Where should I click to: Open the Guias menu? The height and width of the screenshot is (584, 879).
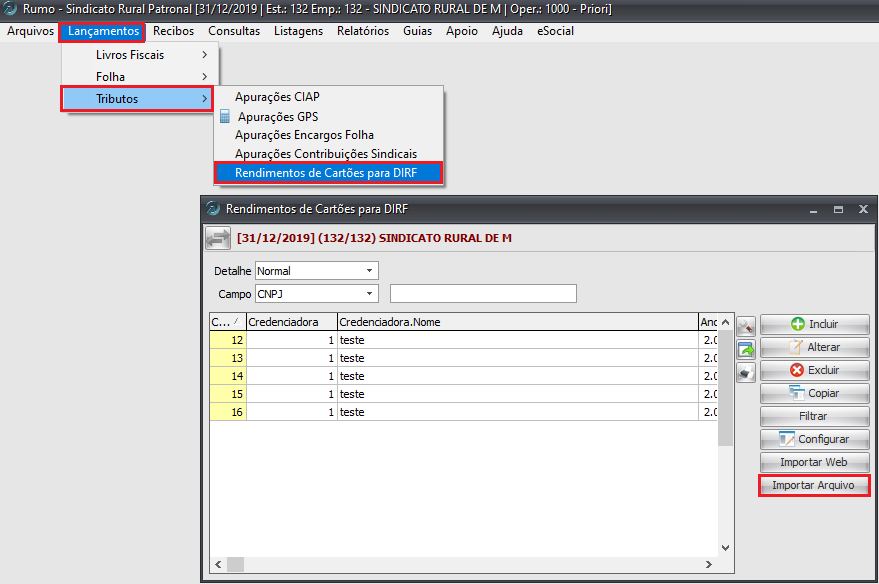(417, 31)
